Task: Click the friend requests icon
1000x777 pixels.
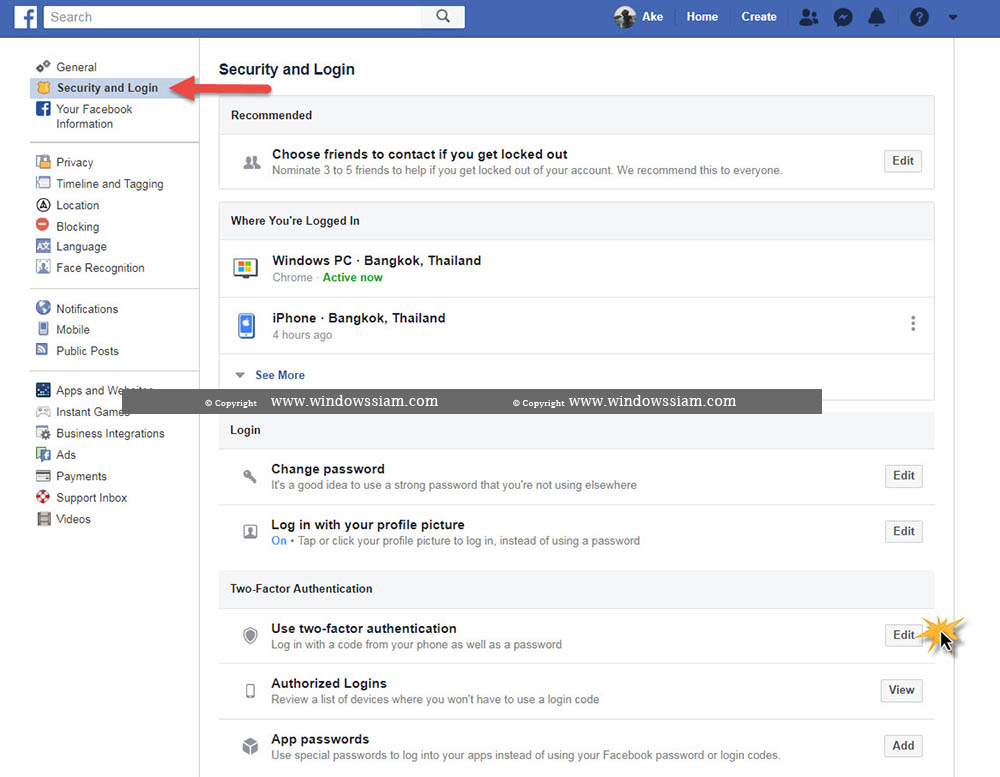Action: point(808,17)
